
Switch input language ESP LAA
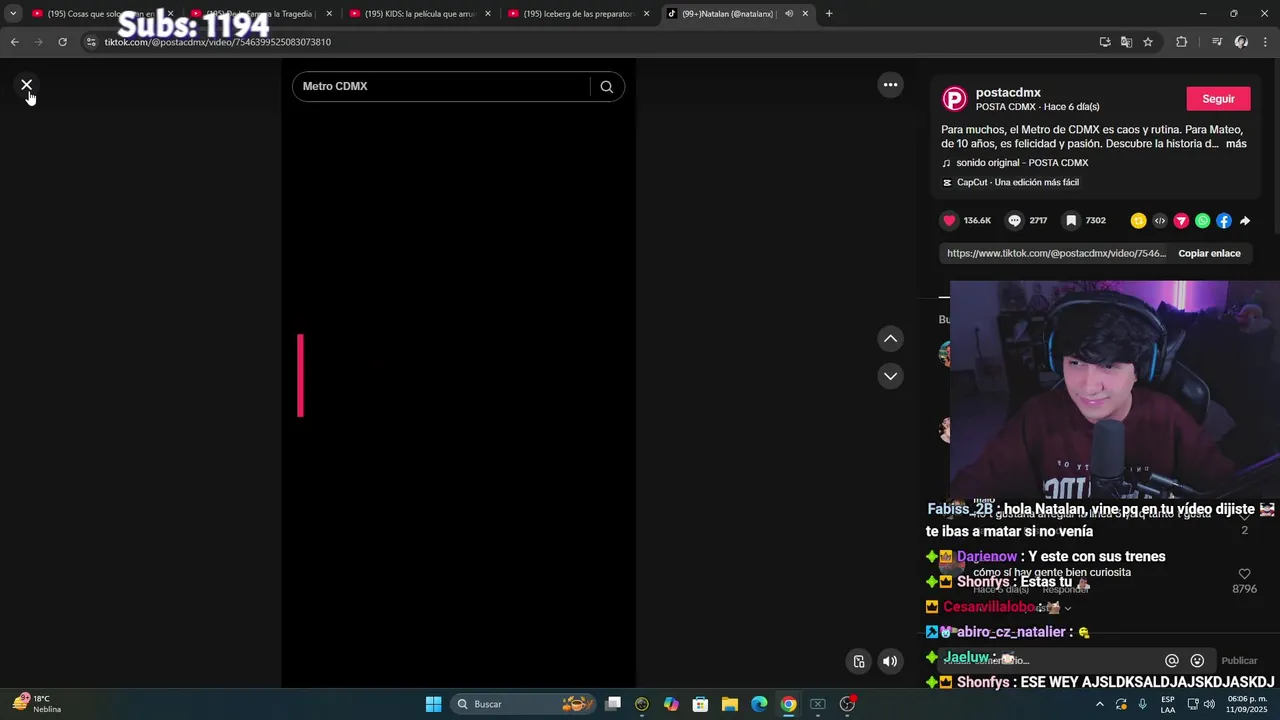click(1168, 704)
